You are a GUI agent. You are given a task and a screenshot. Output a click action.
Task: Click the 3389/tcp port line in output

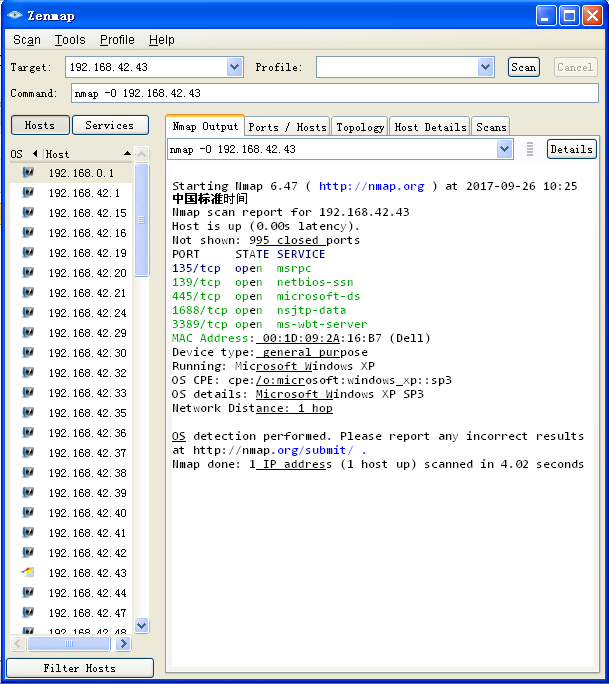pyautogui.click(x=270, y=324)
